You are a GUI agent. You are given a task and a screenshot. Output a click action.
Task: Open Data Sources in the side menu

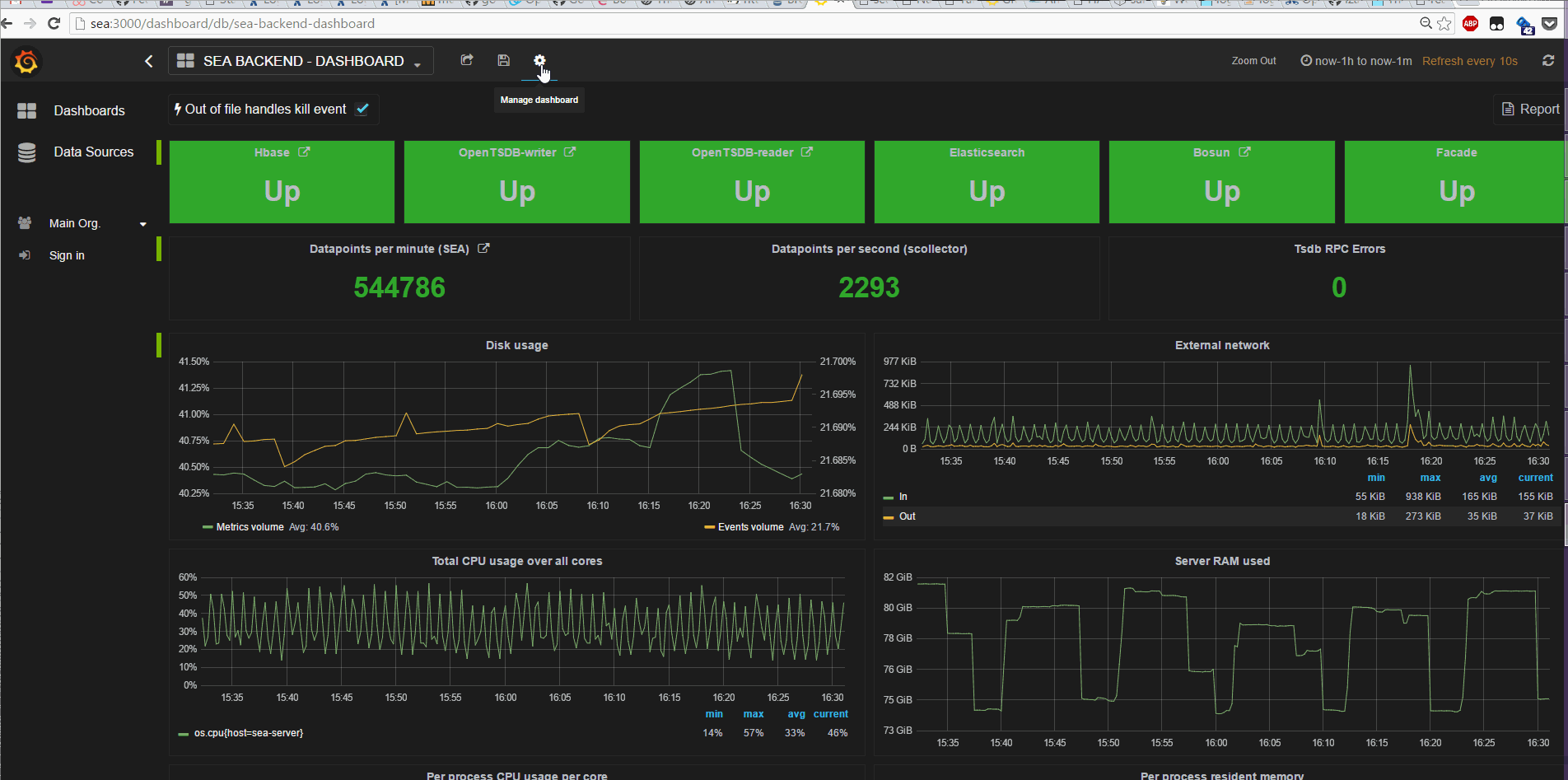tap(93, 152)
